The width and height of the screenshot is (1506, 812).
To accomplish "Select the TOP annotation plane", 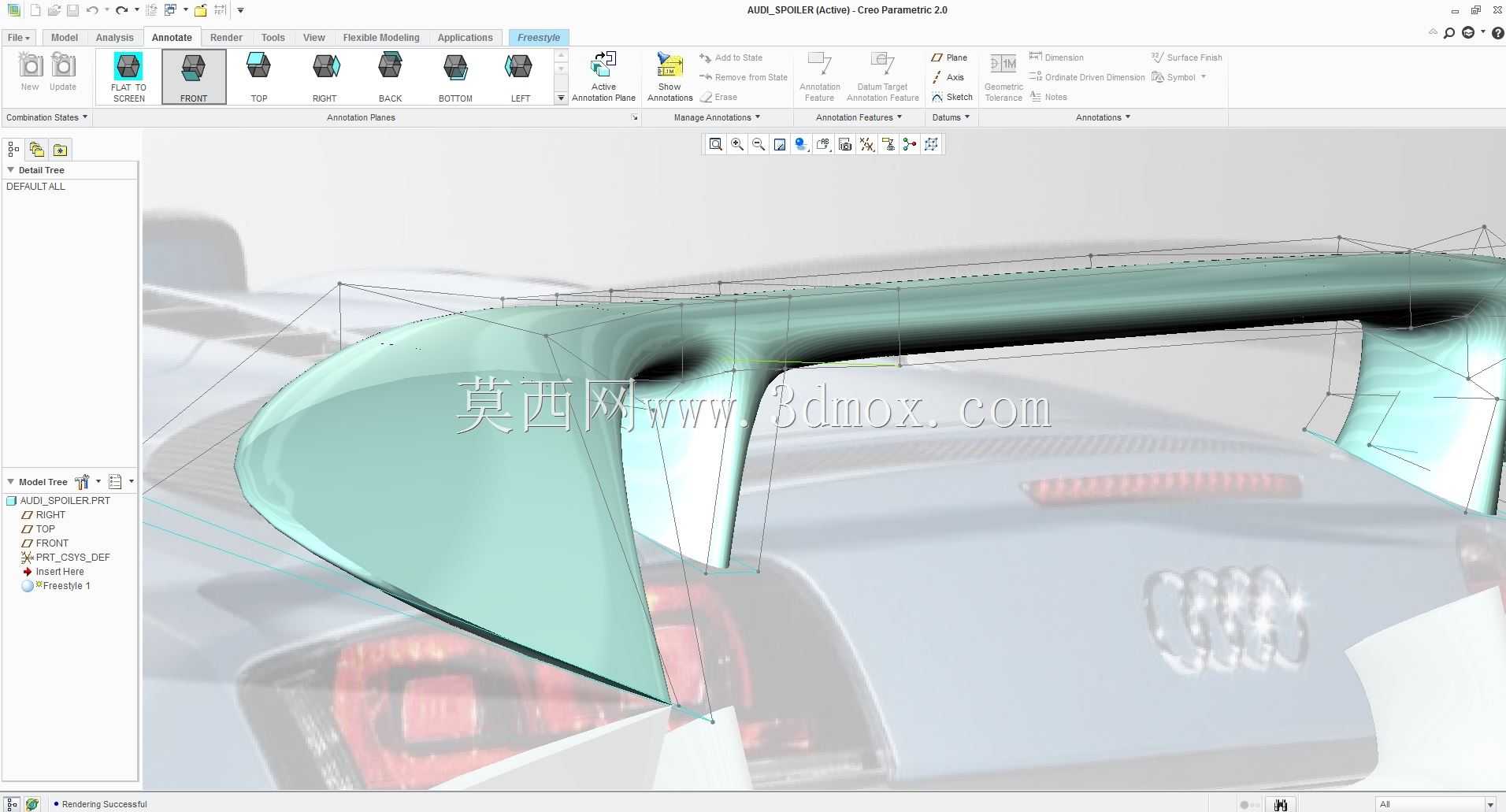I will (259, 76).
